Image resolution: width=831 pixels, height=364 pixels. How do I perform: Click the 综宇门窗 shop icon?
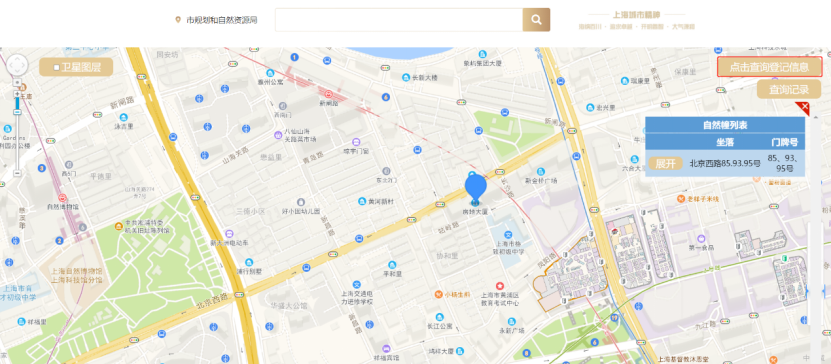[x=356, y=142]
